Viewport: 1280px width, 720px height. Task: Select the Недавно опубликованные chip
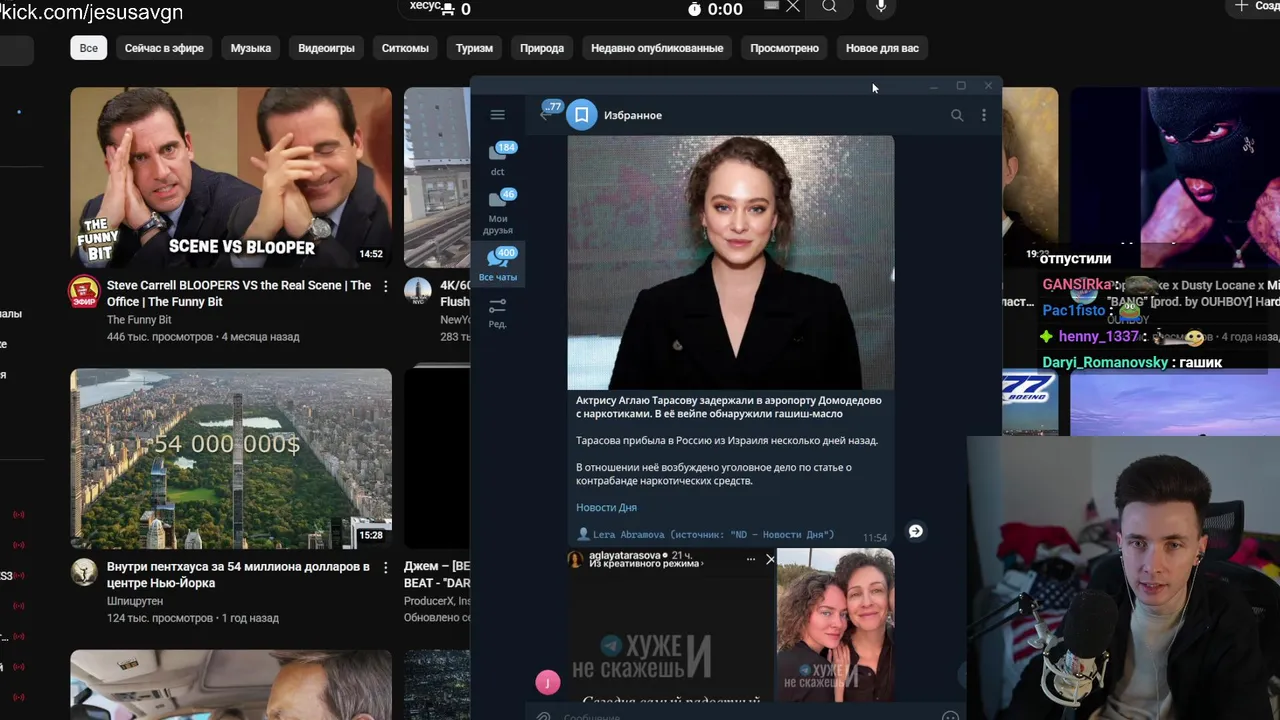[x=657, y=48]
